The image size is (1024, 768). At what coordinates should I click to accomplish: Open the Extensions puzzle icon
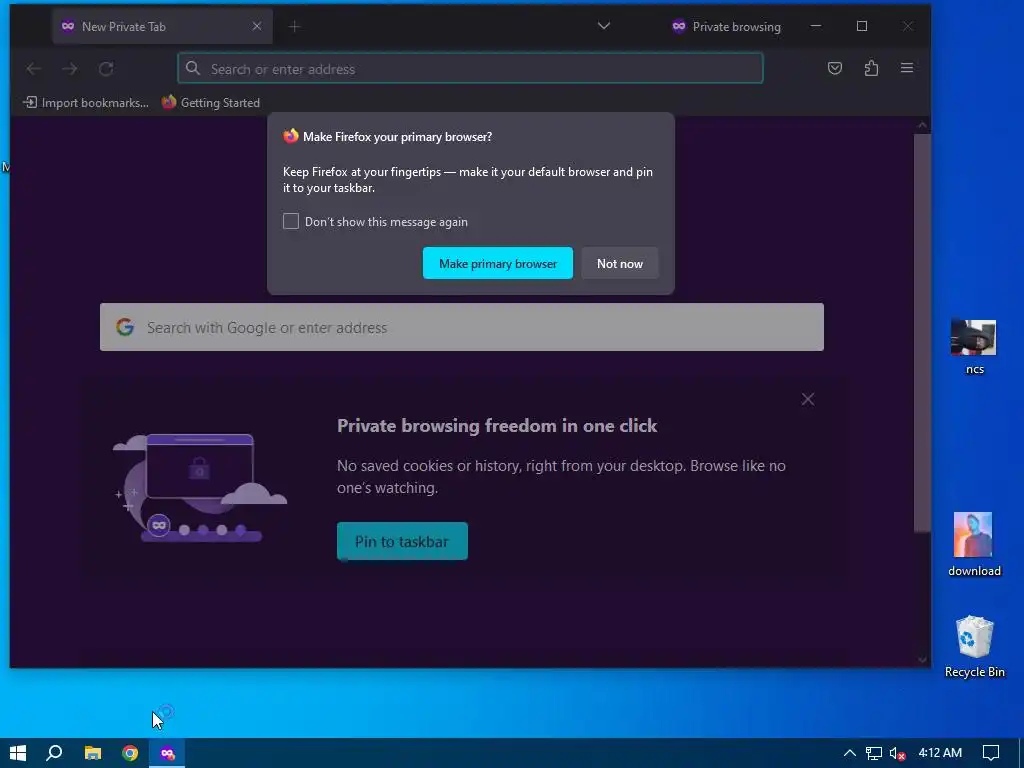[x=871, y=68]
